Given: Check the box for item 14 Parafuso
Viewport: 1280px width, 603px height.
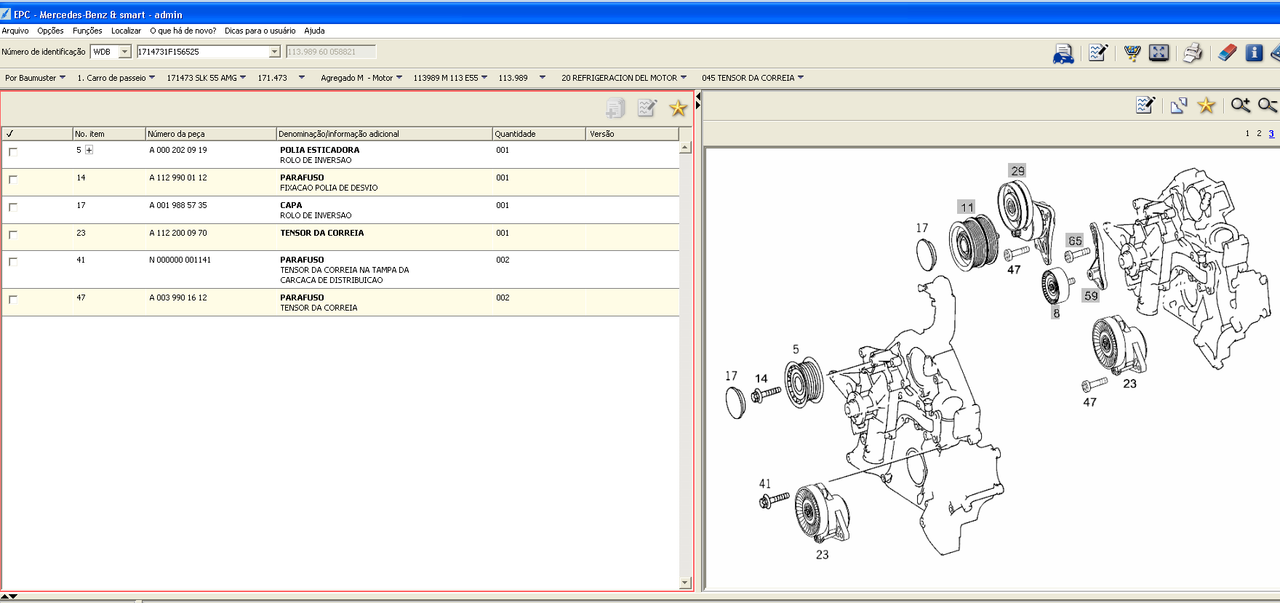Looking at the screenshot, I should [13, 179].
